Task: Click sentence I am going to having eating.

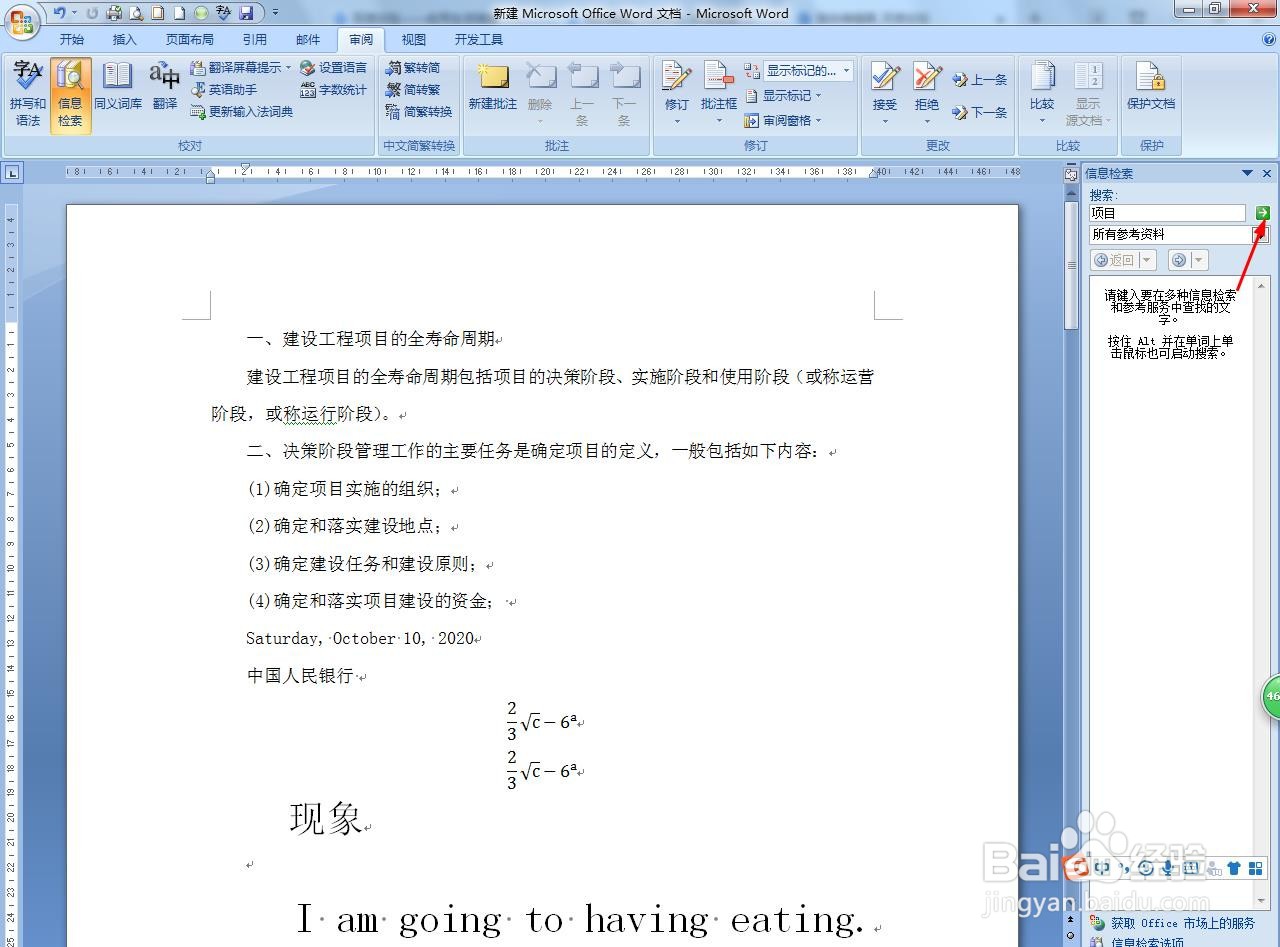Action: point(580,919)
